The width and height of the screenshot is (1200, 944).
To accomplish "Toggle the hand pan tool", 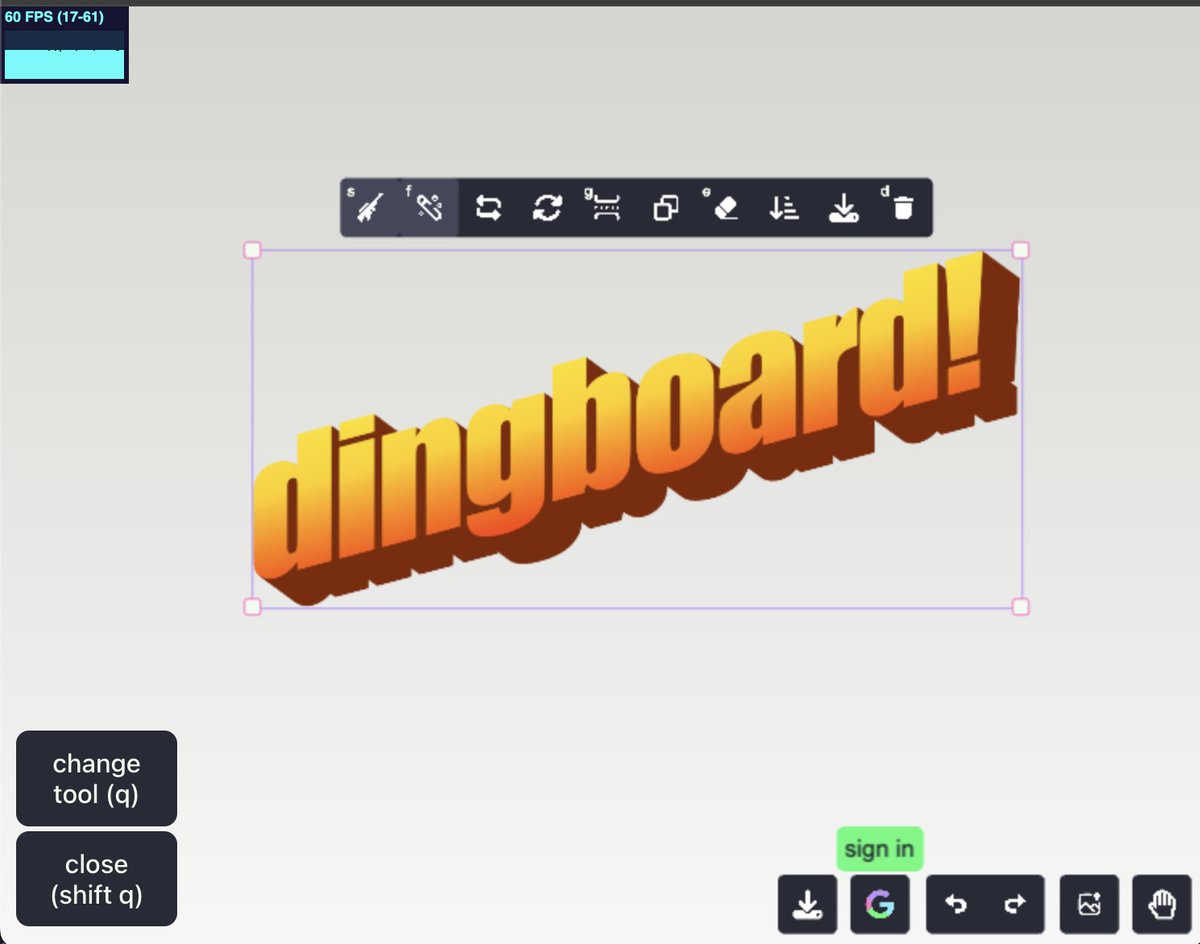I will pyautogui.click(x=1162, y=905).
